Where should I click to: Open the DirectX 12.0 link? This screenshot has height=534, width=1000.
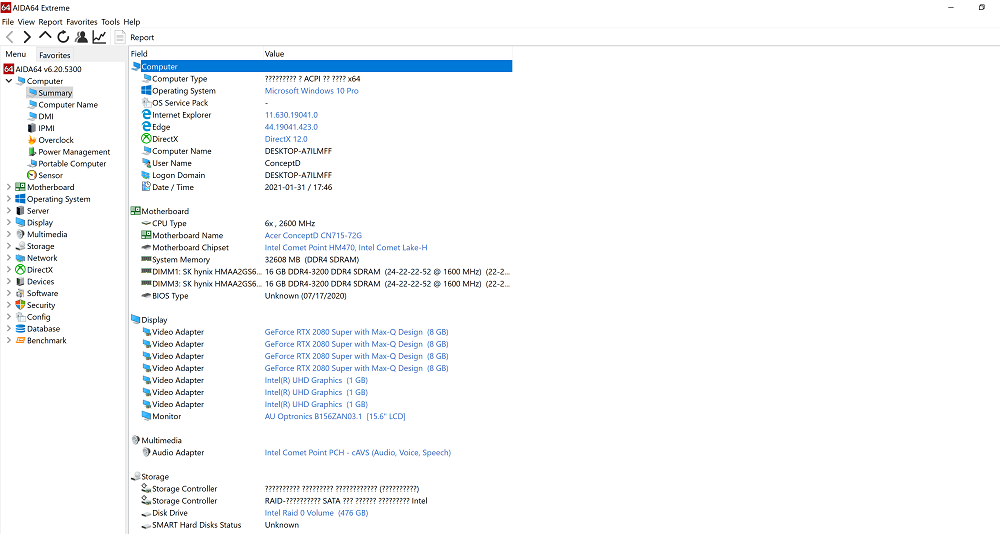(x=286, y=138)
